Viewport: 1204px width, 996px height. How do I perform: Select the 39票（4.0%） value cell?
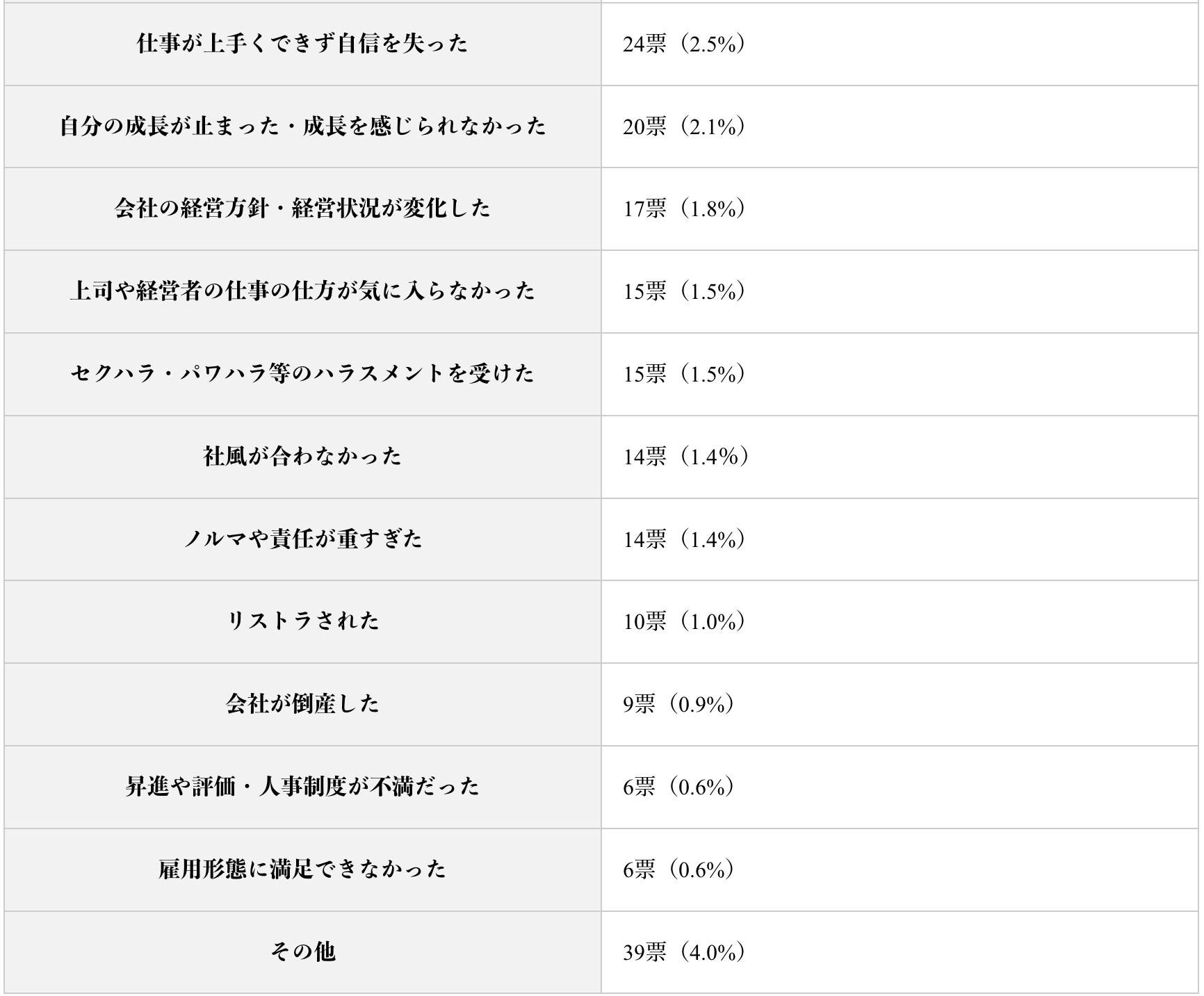(x=684, y=952)
